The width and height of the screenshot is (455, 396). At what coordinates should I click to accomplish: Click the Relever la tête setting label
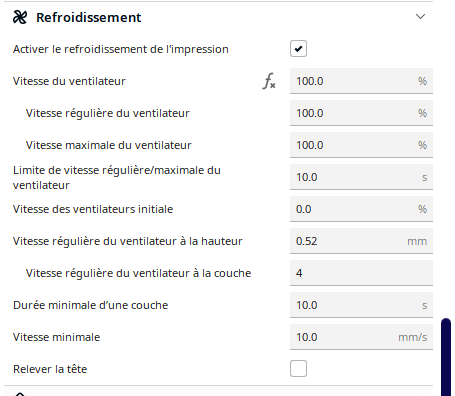tap(50, 369)
